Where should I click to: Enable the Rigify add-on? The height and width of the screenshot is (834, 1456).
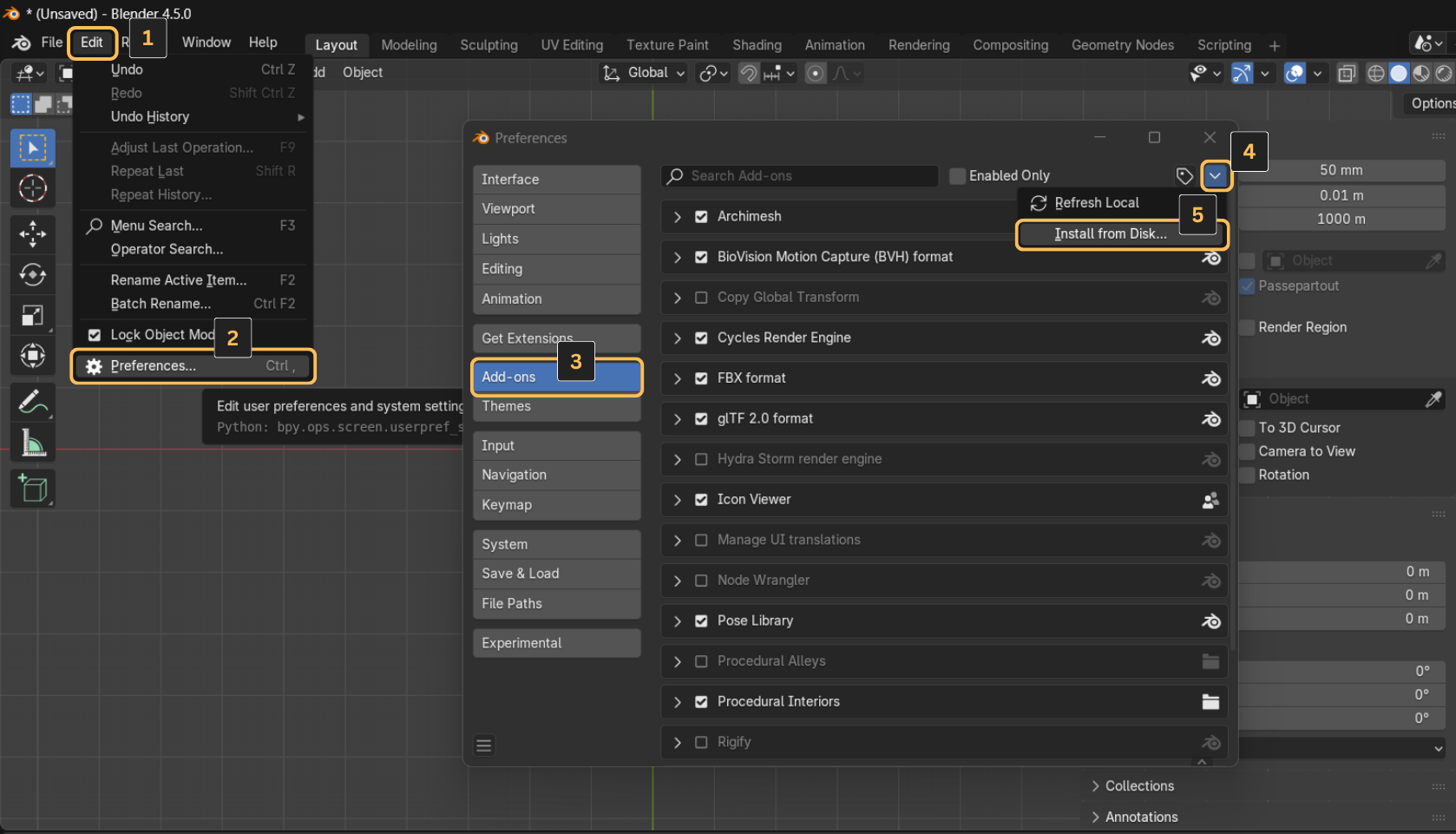pos(701,743)
